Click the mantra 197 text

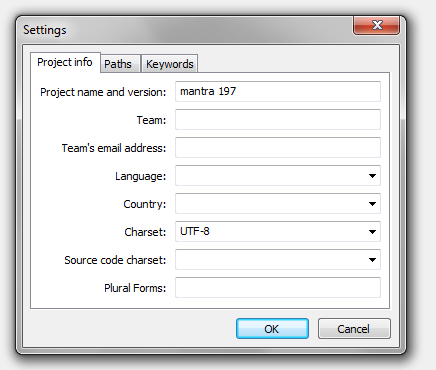point(208,91)
